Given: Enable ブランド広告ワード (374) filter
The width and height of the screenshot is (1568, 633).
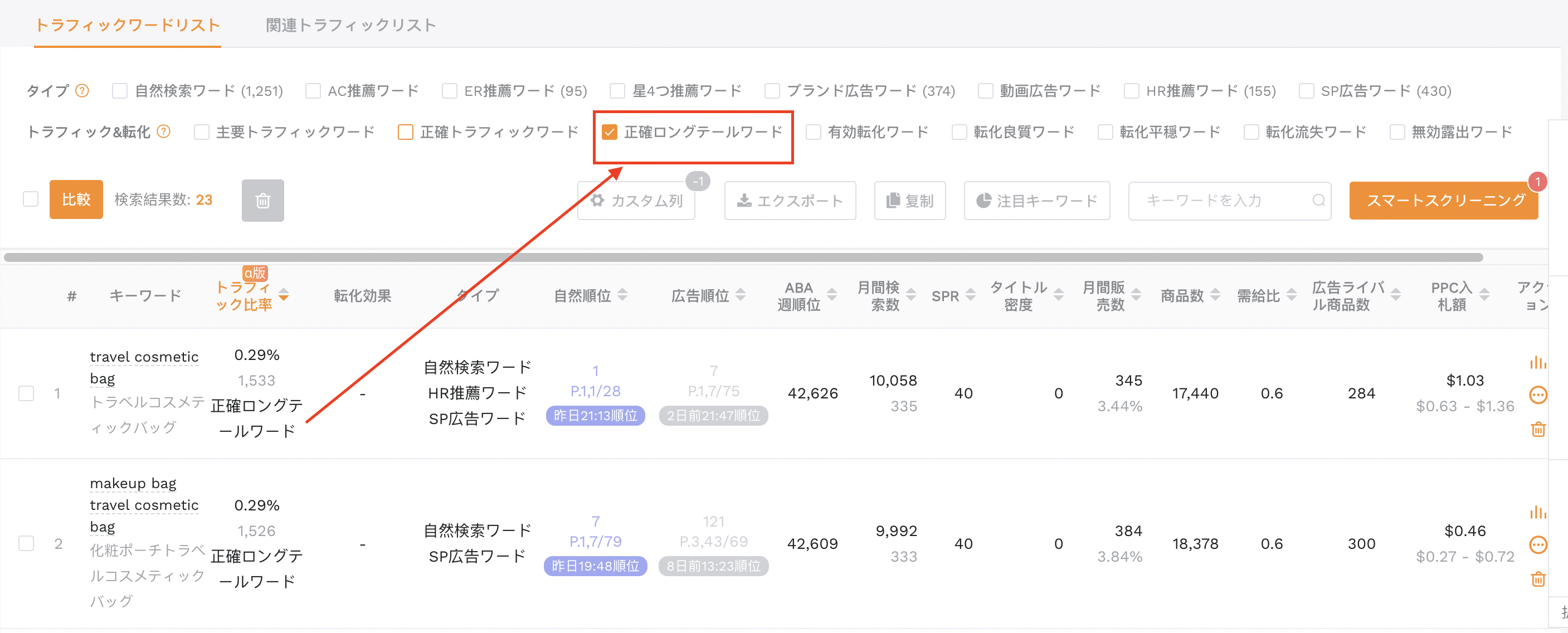Looking at the screenshot, I should click(x=772, y=91).
